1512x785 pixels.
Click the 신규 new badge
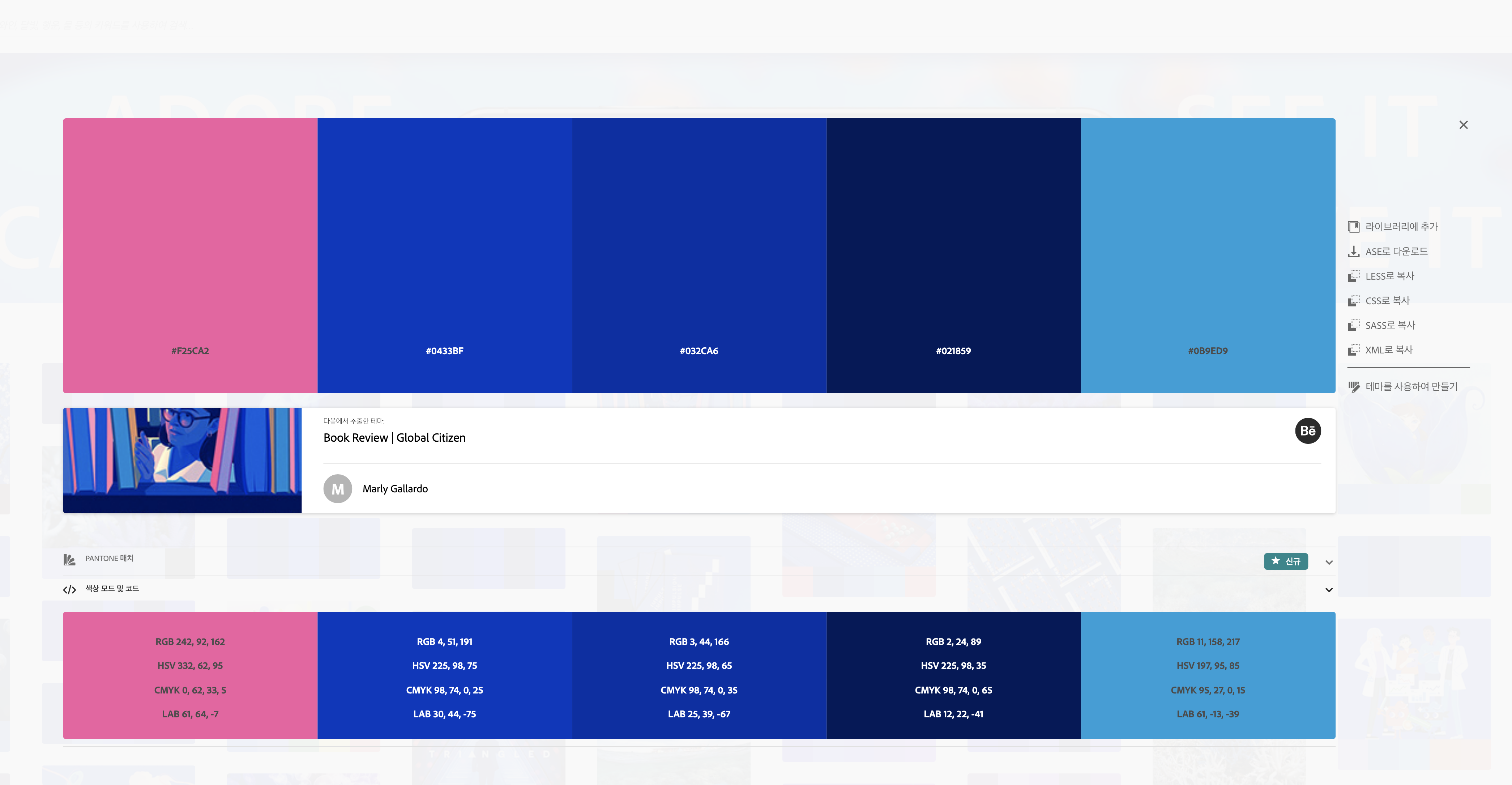pyautogui.click(x=1285, y=562)
